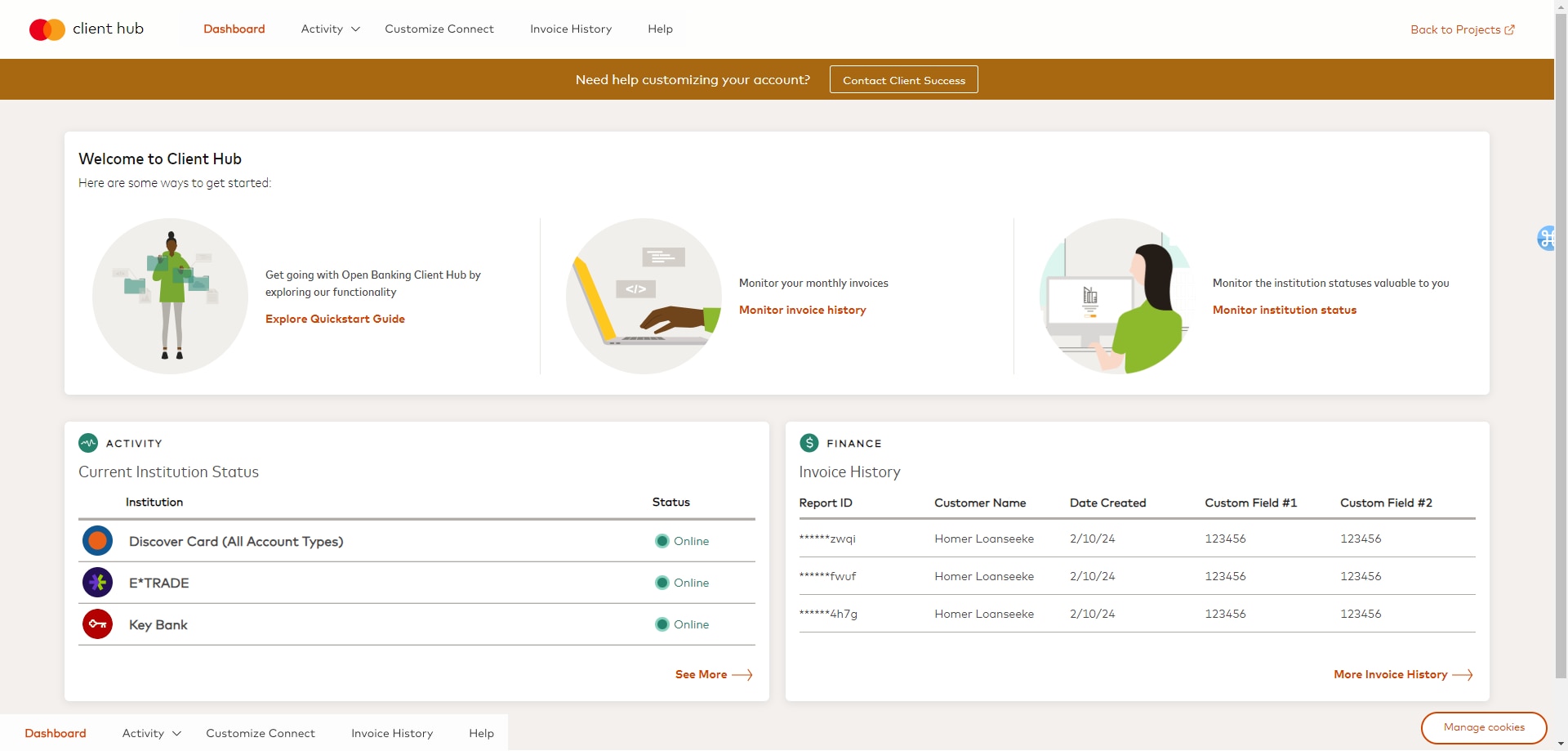Open the Manage cookies button

pos(1484,727)
